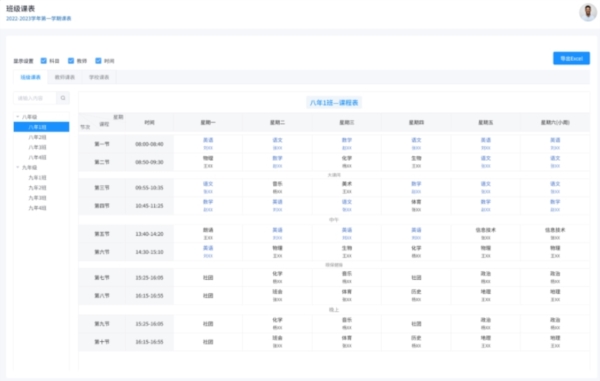
Task: Click Monday second period 物理 cell
Action: point(208,162)
